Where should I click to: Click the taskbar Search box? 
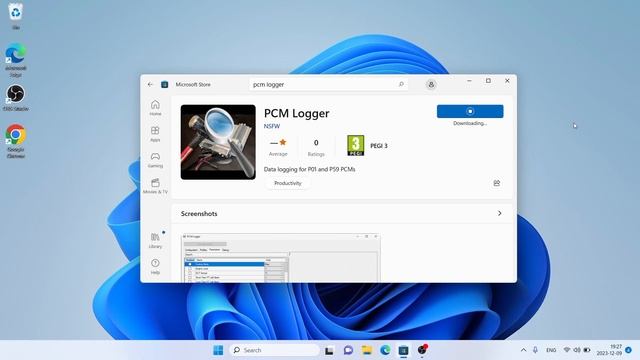coord(275,350)
